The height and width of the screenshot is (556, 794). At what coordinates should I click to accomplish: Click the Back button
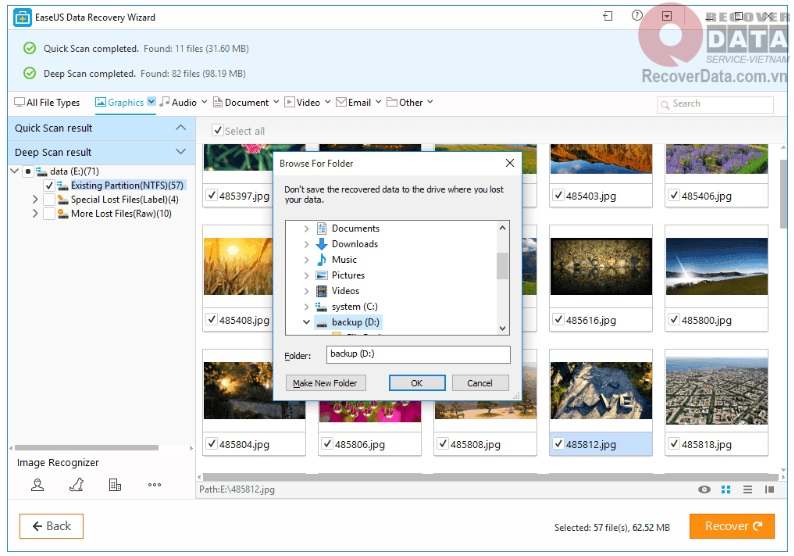(51, 526)
